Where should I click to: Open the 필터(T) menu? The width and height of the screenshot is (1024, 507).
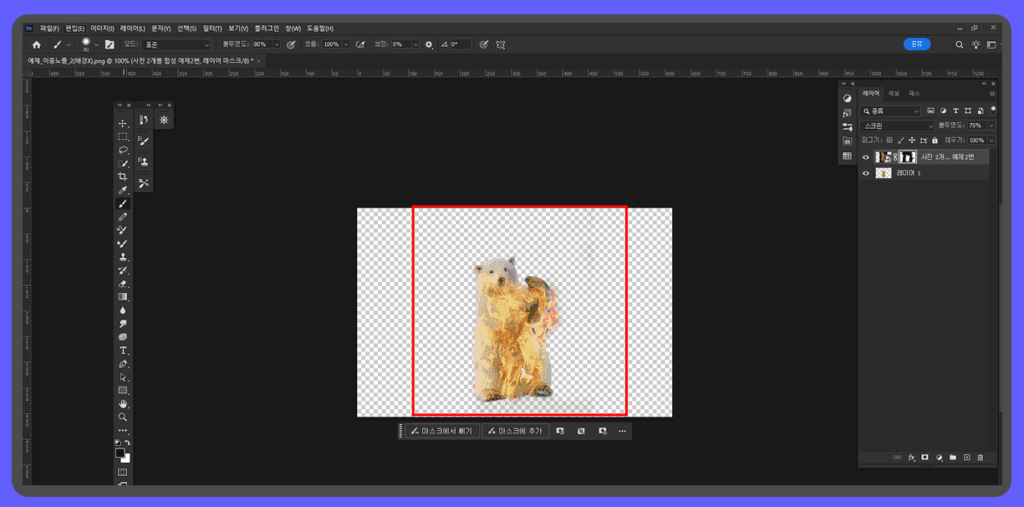click(x=212, y=29)
